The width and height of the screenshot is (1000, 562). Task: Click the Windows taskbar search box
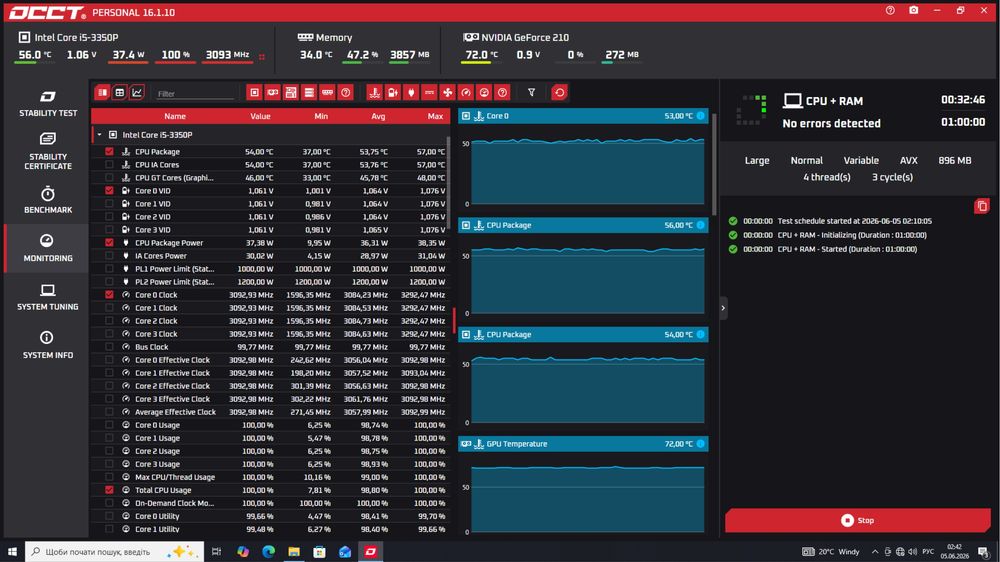click(x=115, y=551)
